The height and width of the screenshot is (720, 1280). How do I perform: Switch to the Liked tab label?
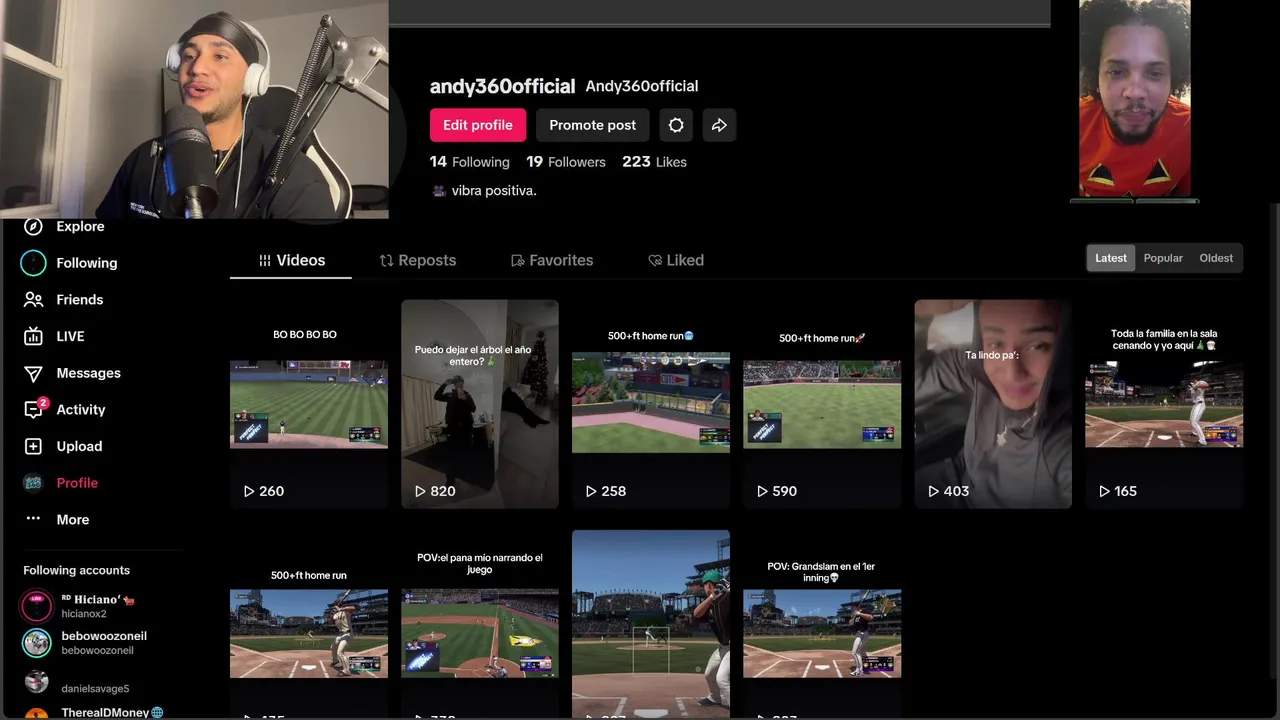pos(685,260)
